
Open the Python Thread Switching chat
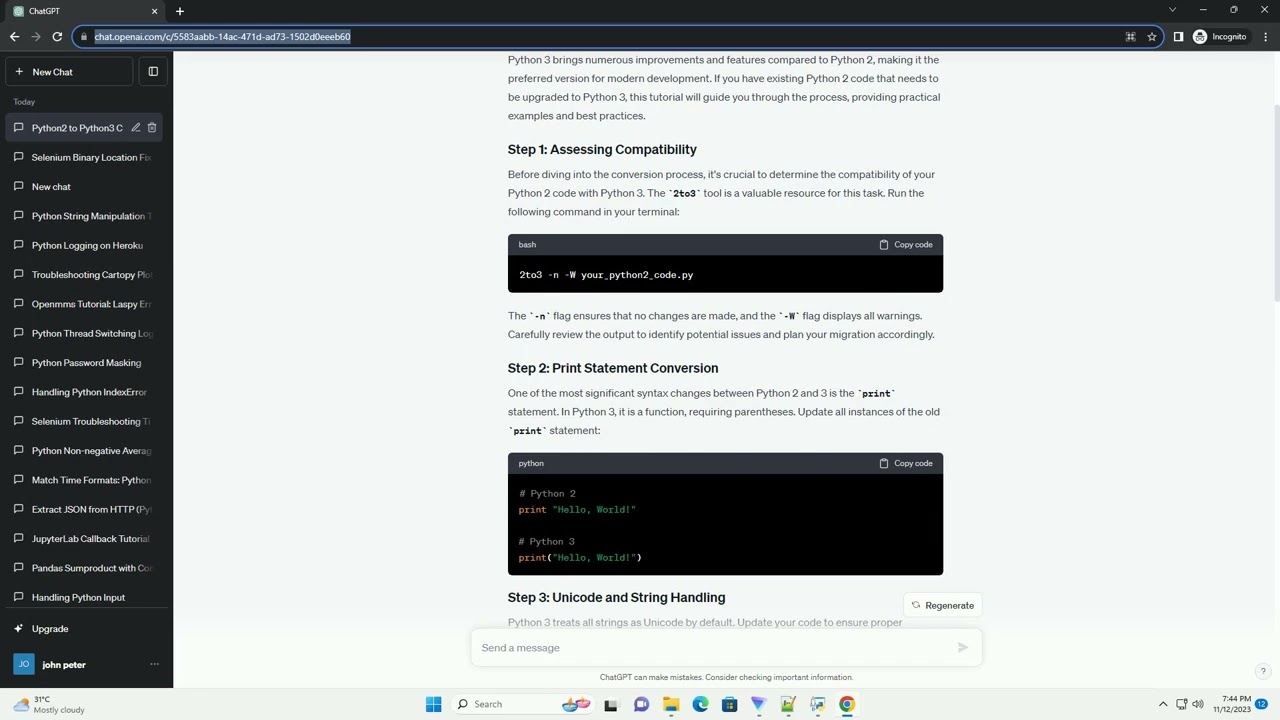click(86, 333)
